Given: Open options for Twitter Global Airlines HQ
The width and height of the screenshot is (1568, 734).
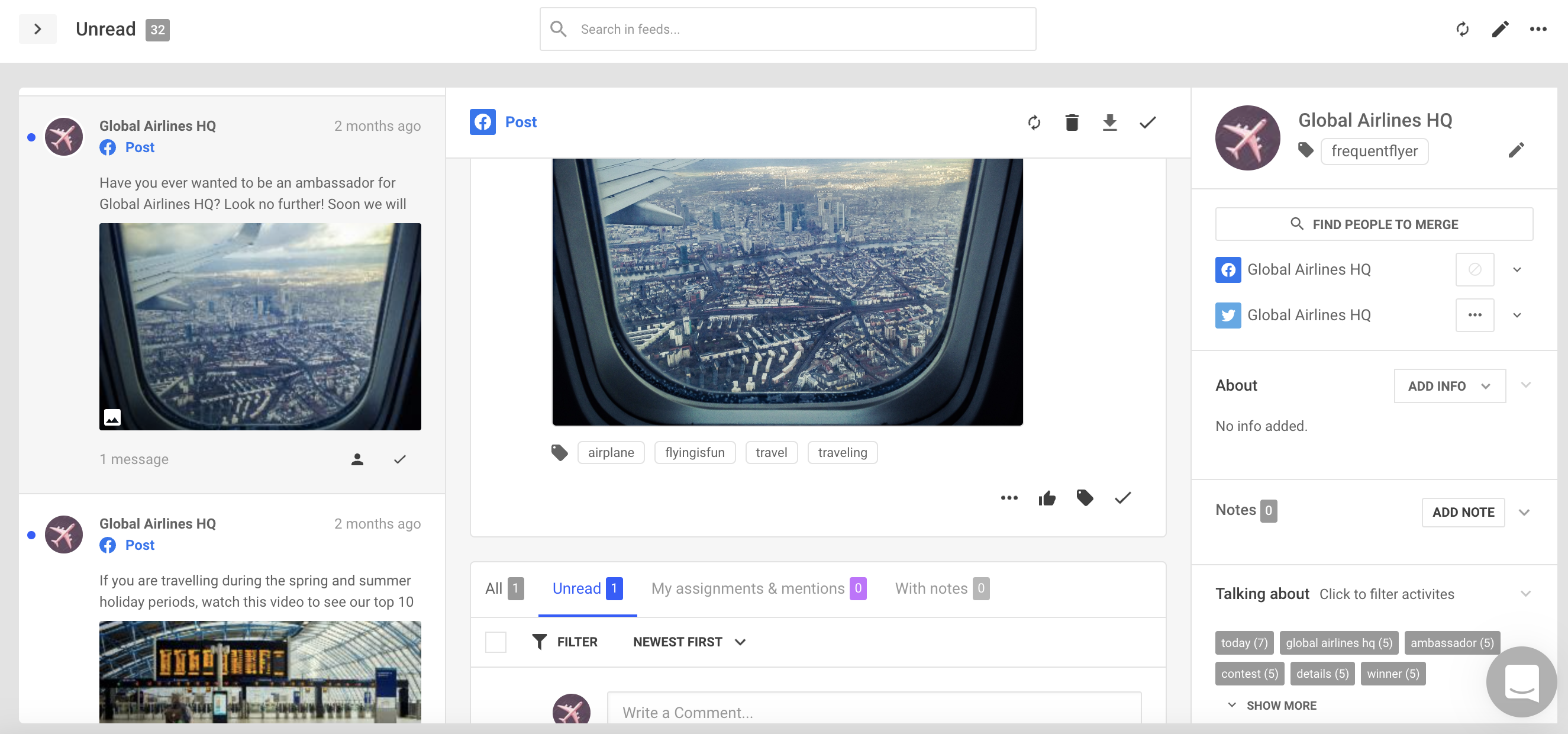Looking at the screenshot, I should coord(1475,314).
